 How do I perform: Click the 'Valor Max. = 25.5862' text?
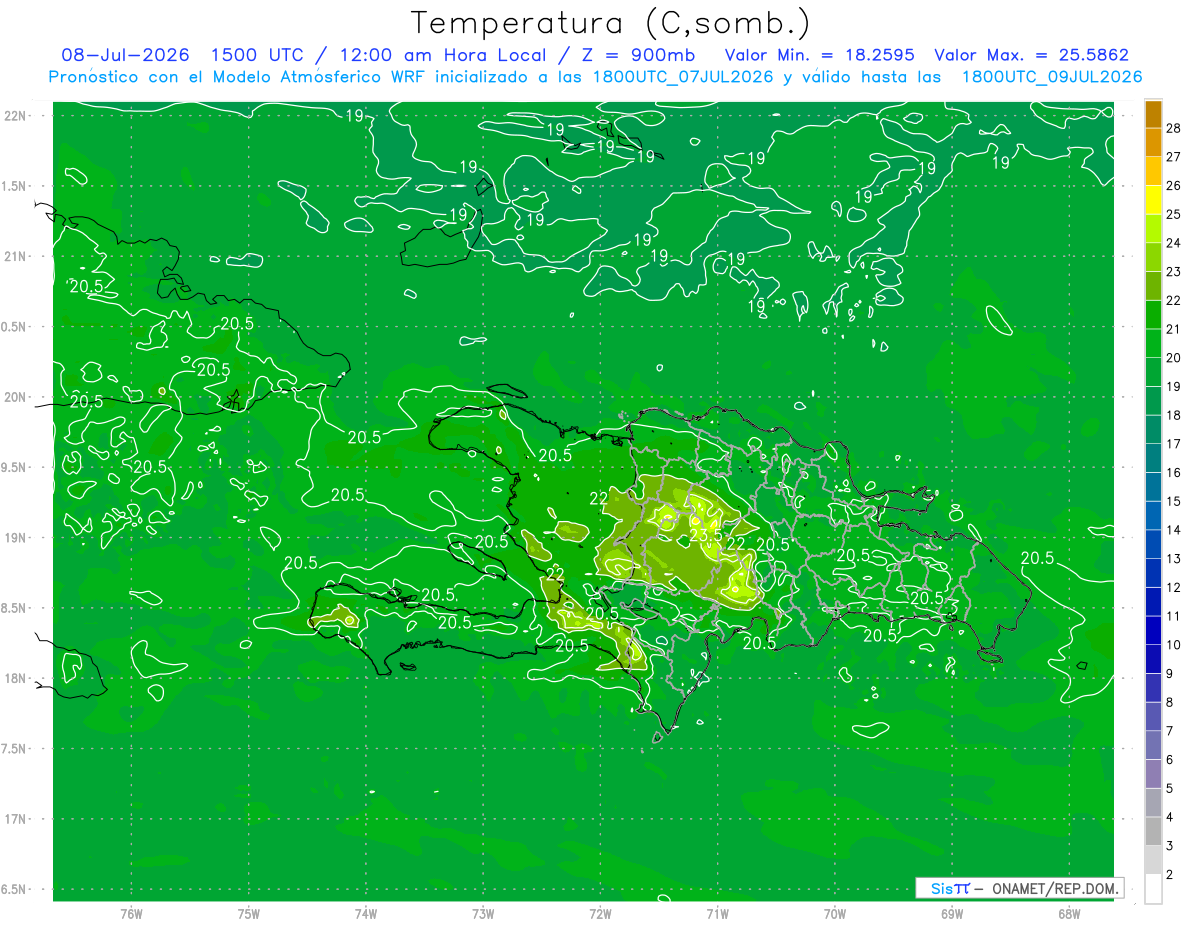pyautogui.click(x=1032, y=55)
